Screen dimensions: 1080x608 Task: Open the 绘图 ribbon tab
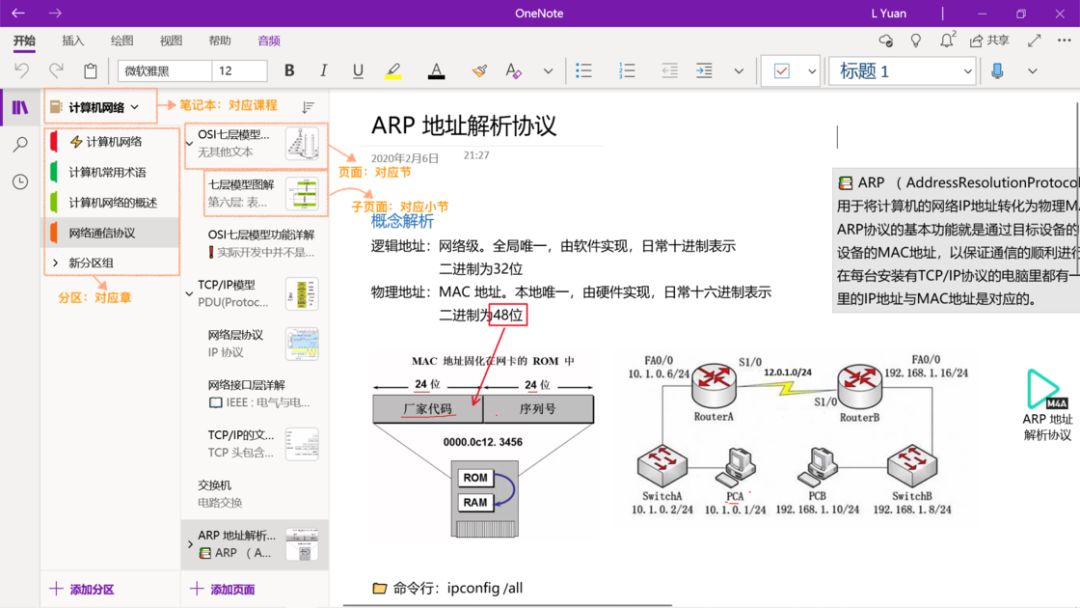point(122,41)
